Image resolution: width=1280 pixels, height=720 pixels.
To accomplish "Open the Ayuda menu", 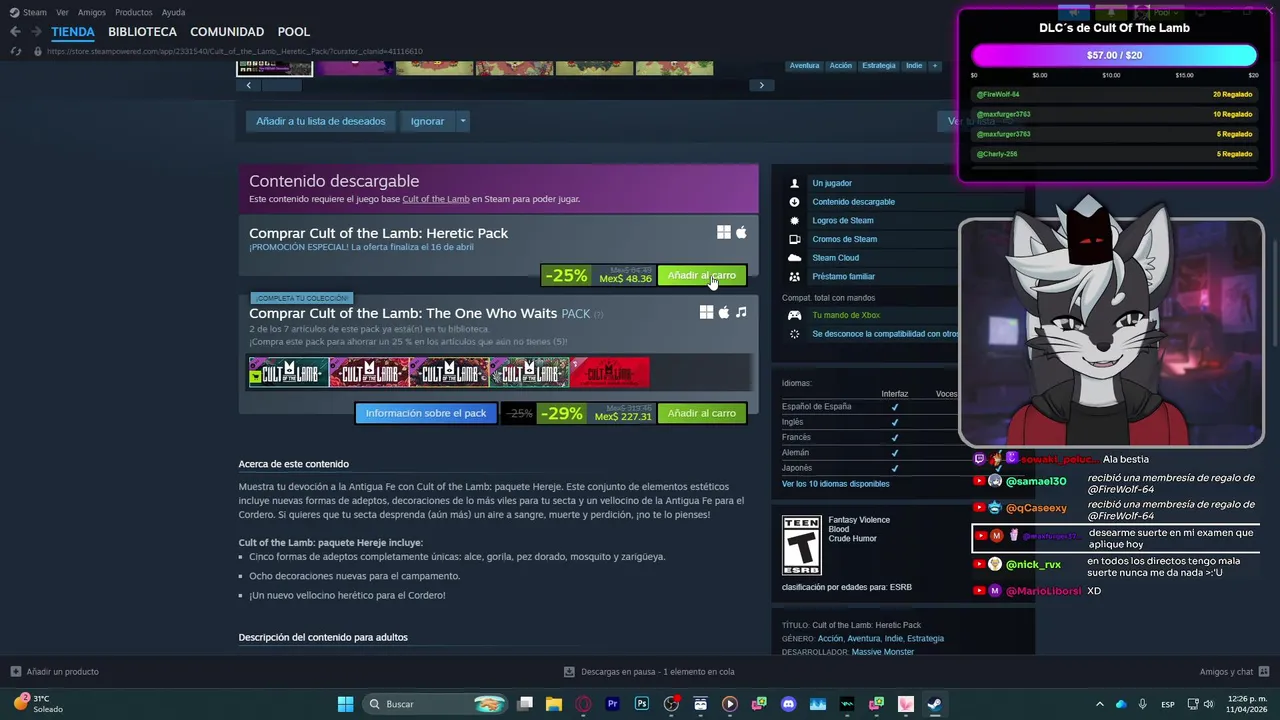I will pyautogui.click(x=173, y=12).
